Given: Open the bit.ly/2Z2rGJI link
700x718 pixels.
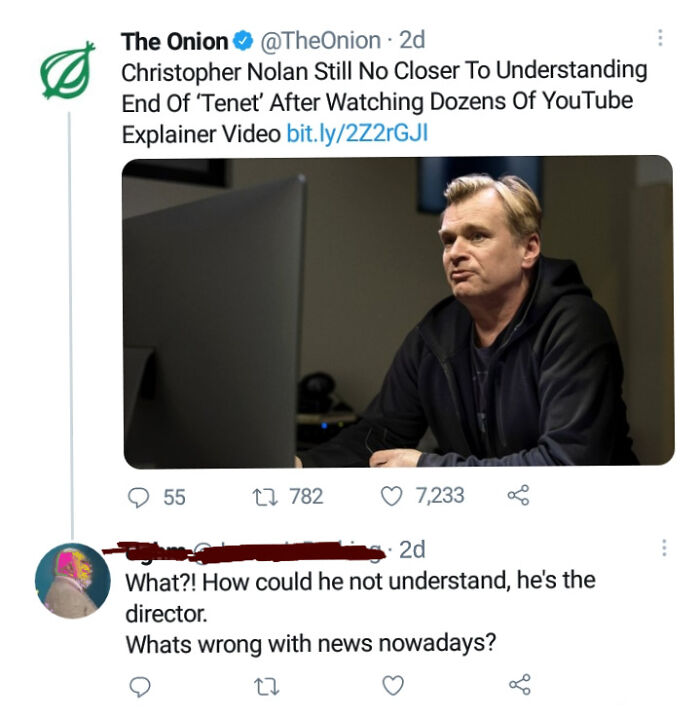Looking at the screenshot, I should click(357, 133).
